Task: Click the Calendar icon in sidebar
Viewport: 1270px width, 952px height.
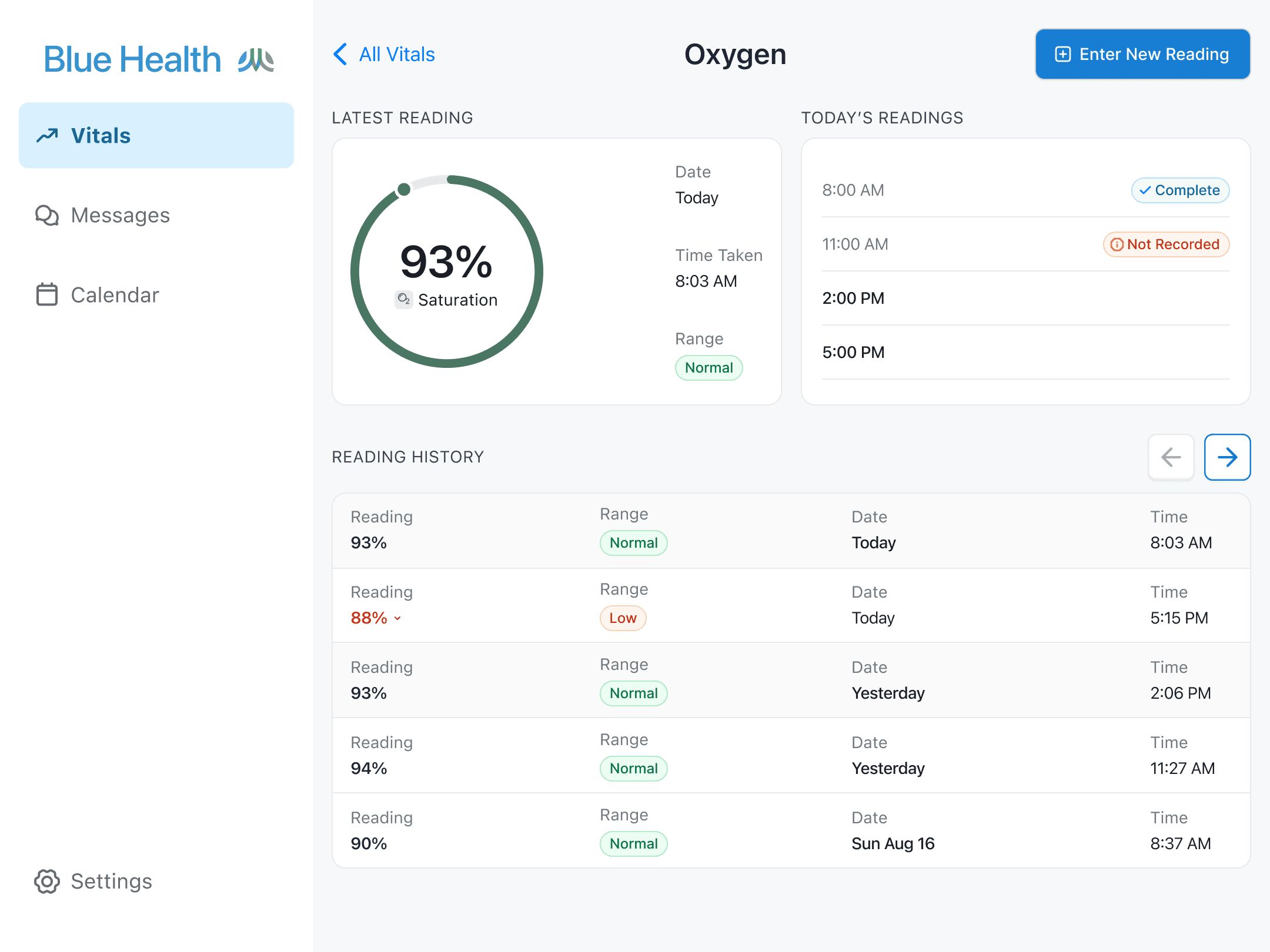Action: [x=47, y=294]
